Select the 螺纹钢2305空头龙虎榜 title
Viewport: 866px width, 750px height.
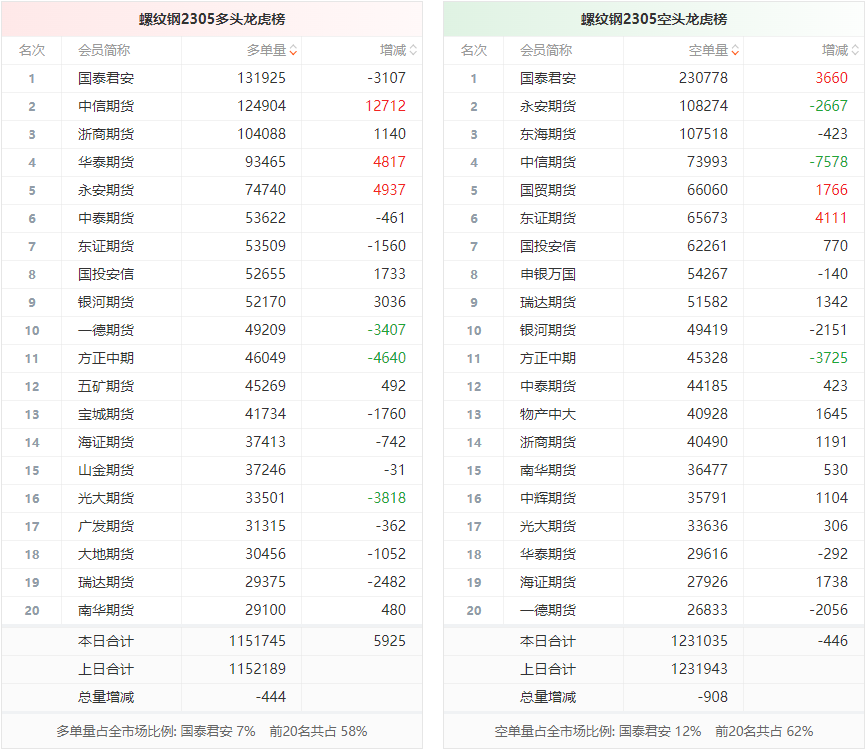(654, 19)
